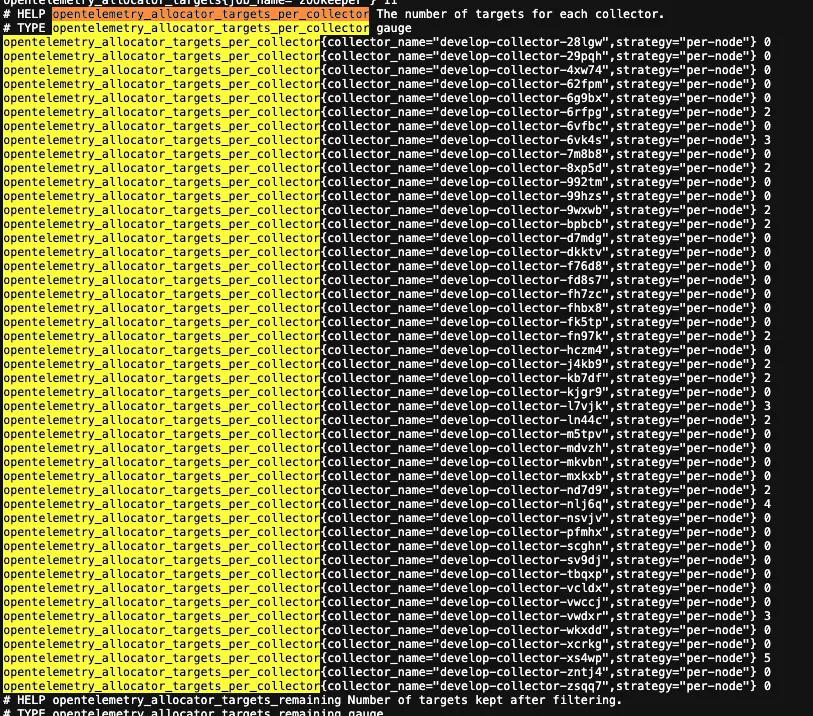Click the metric row for develop-collector-wkxdd

tap(387, 630)
